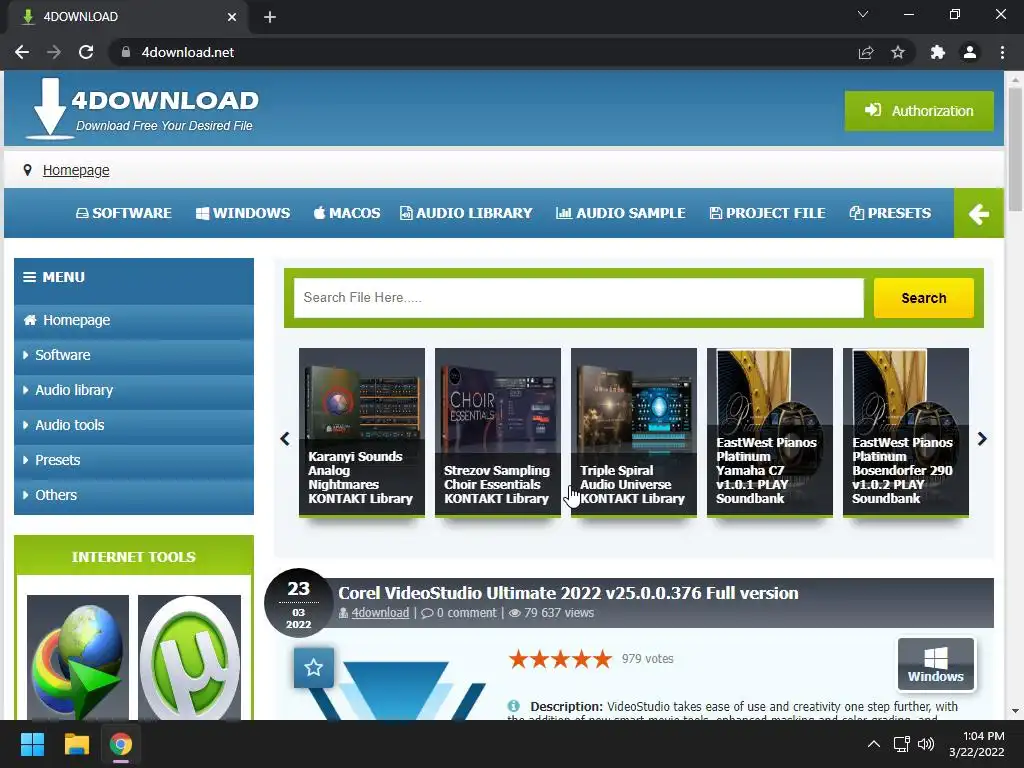
Task: Open the WINDOWS navigation menu
Action: (x=243, y=213)
